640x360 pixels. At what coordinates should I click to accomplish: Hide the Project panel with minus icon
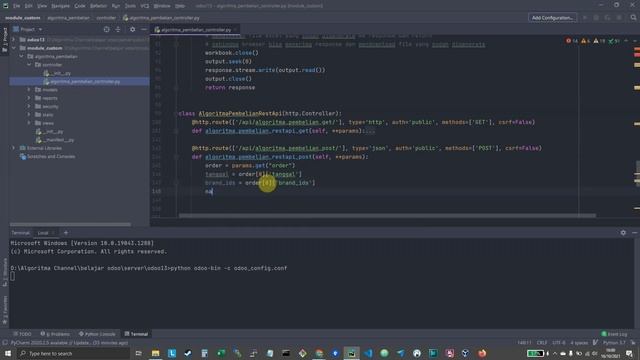(144, 29)
